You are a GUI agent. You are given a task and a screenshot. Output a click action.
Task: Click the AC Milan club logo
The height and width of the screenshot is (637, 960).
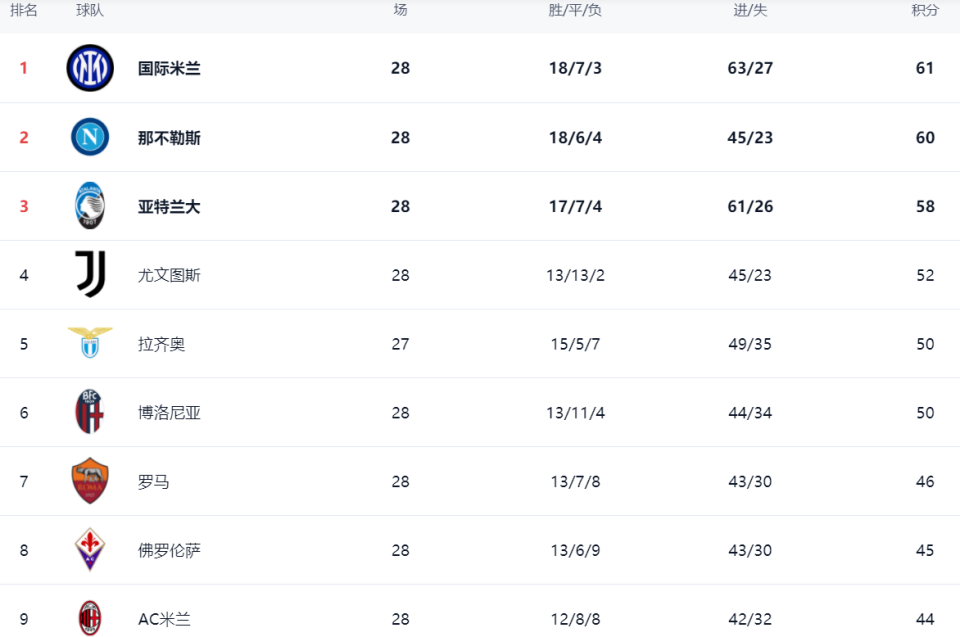tap(90, 618)
